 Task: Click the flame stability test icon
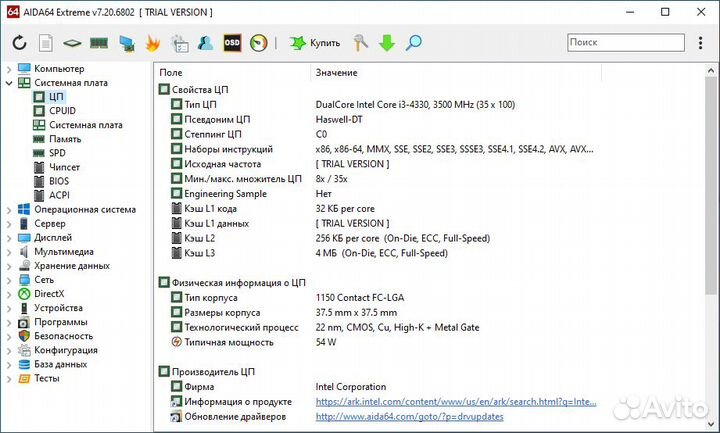coord(153,43)
